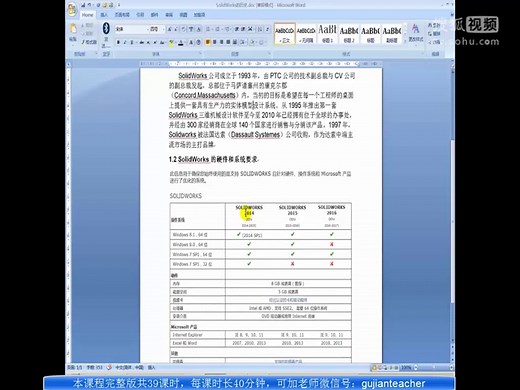
Task: Click the distributed alignment icon
Action: click(x=235, y=42)
